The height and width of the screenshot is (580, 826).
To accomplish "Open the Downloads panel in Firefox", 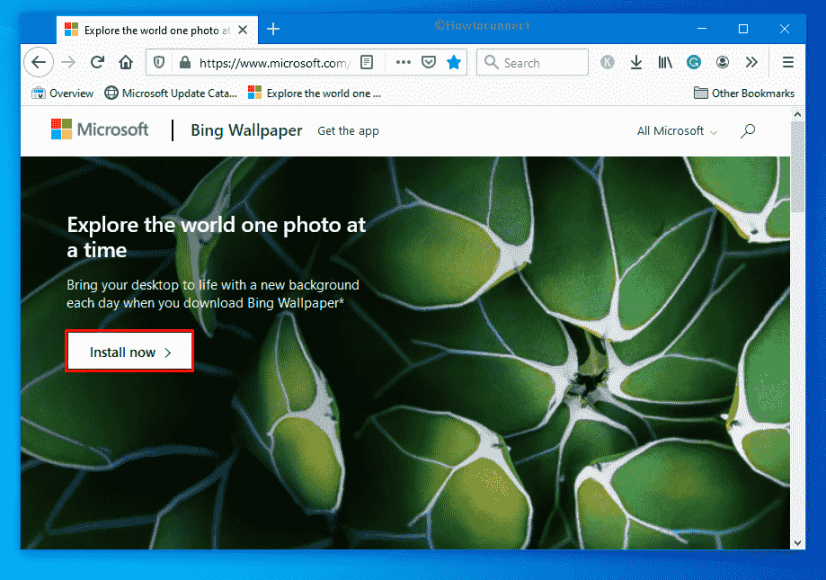I will (x=636, y=62).
